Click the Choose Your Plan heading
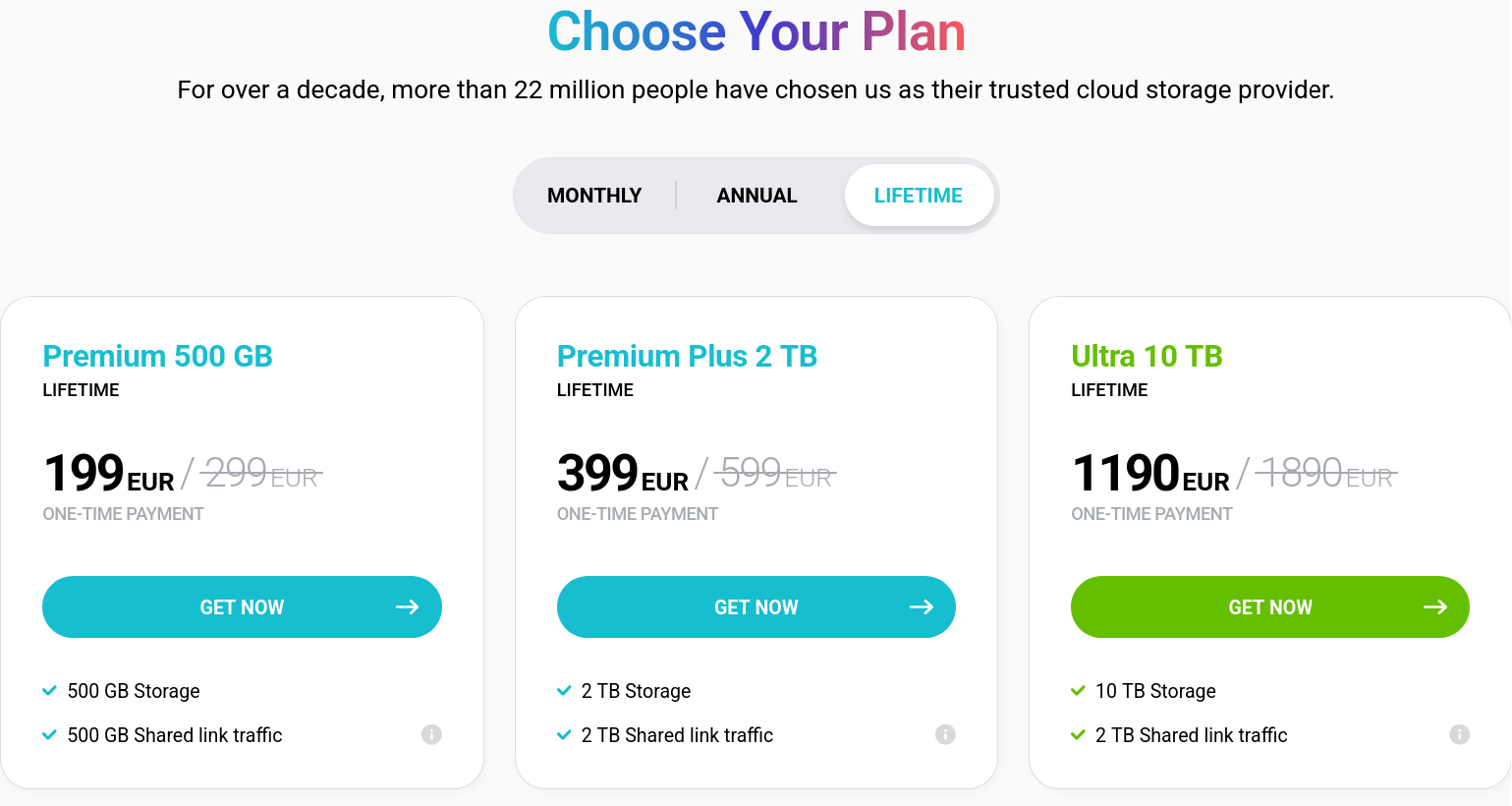The height and width of the screenshot is (806, 1512). click(756, 31)
